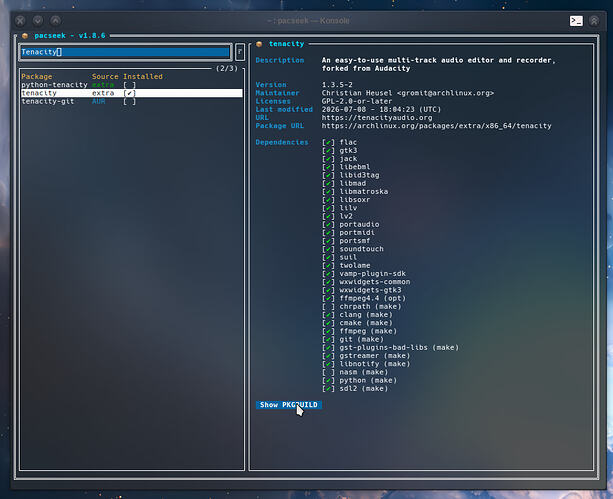This screenshot has height=499, width=613.
Task: Click the Source column header
Action: coord(105,77)
